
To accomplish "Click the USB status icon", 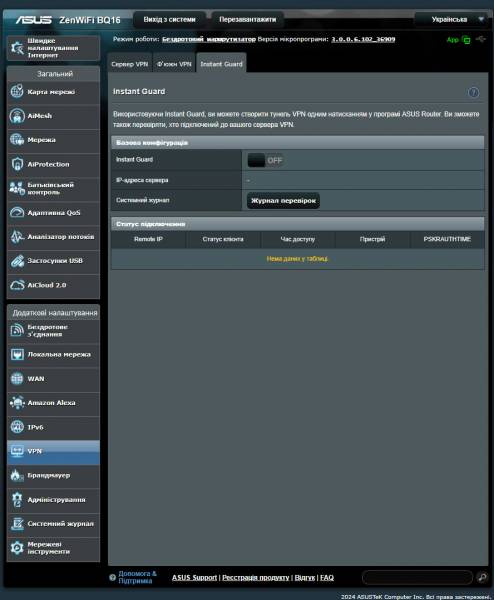I will click(x=481, y=39).
